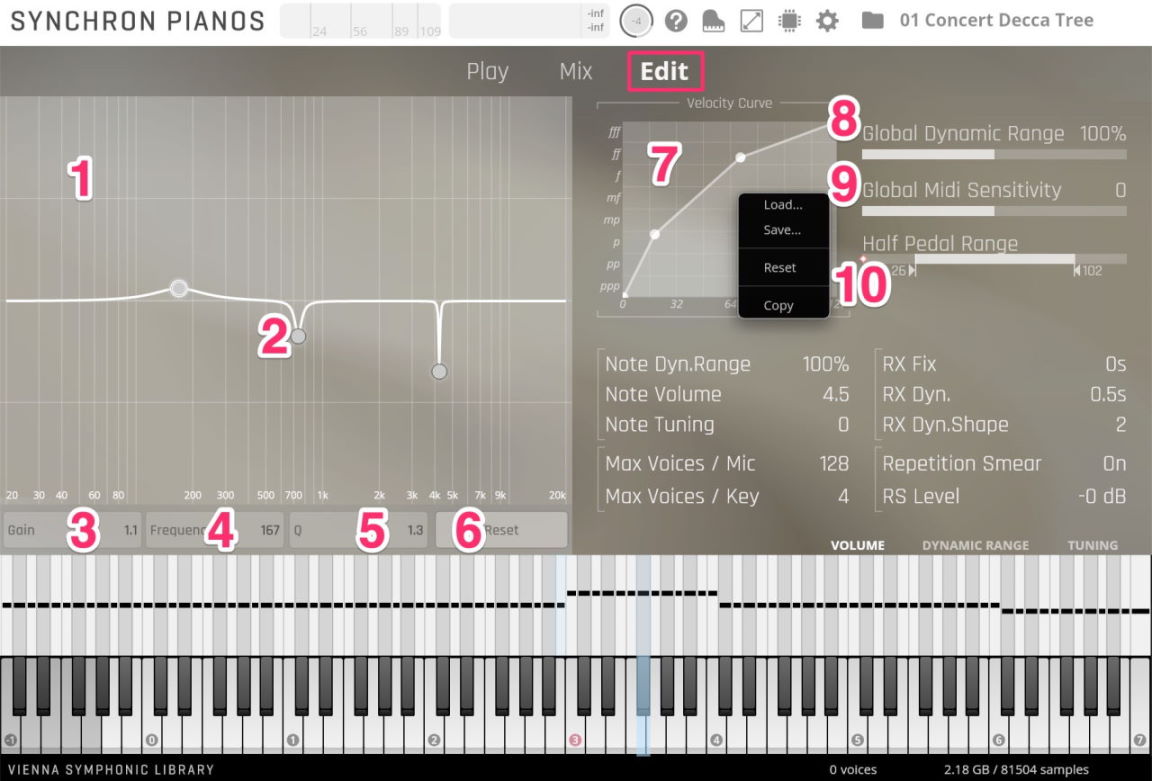Click Note Volume value 4.5

tap(836, 395)
